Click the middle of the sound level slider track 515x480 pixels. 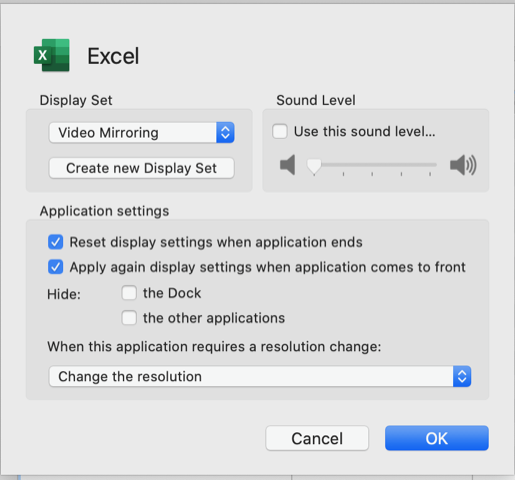point(372,164)
